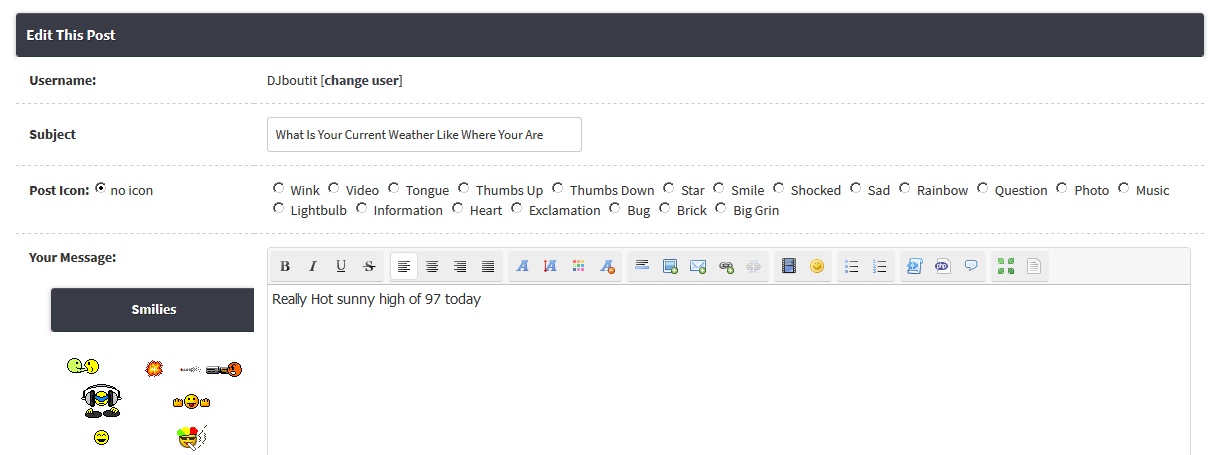1210x455 pixels.
Task: Insert a code block
Action: point(914,266)
